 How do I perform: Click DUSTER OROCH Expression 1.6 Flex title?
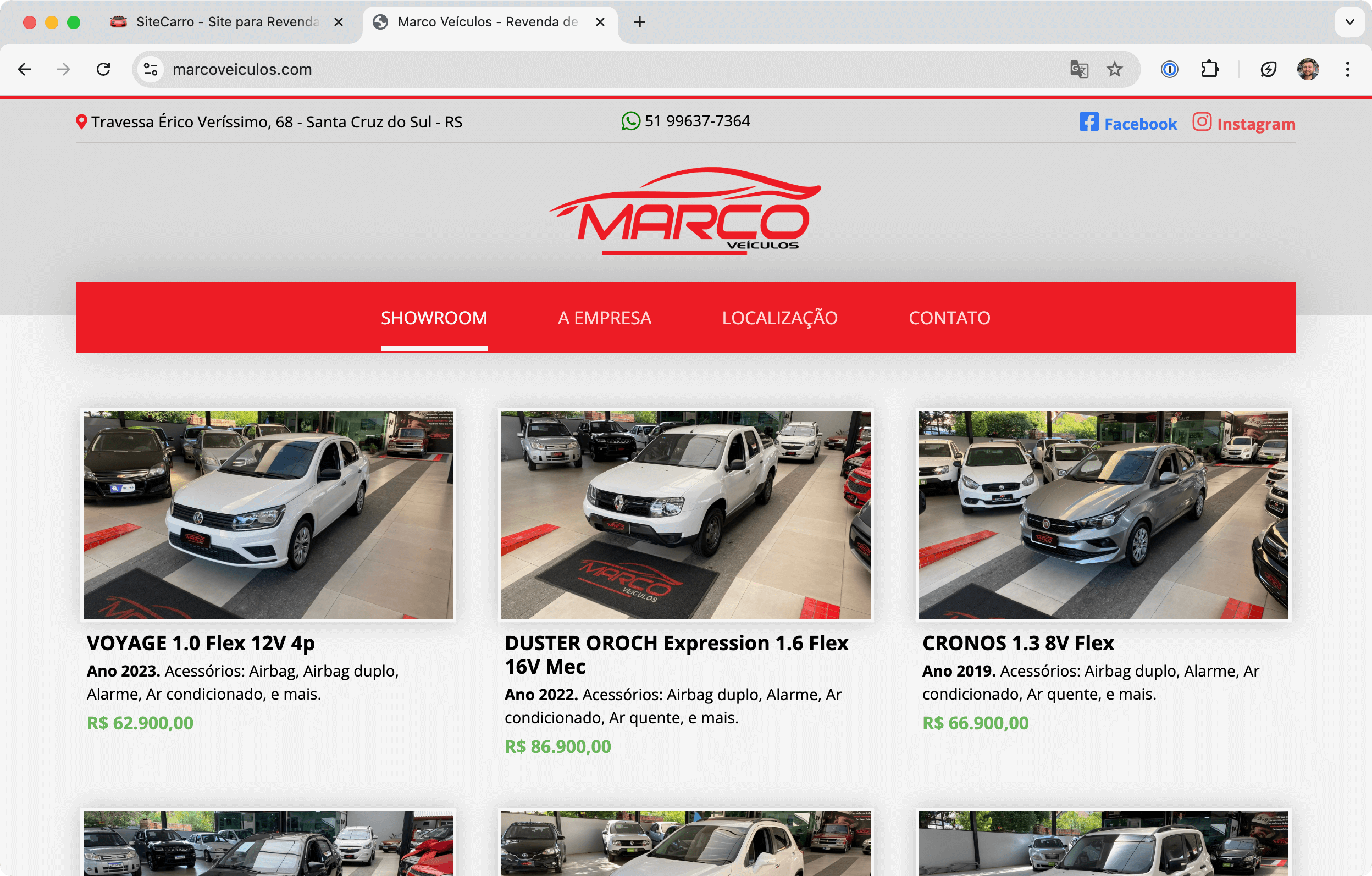676,655
